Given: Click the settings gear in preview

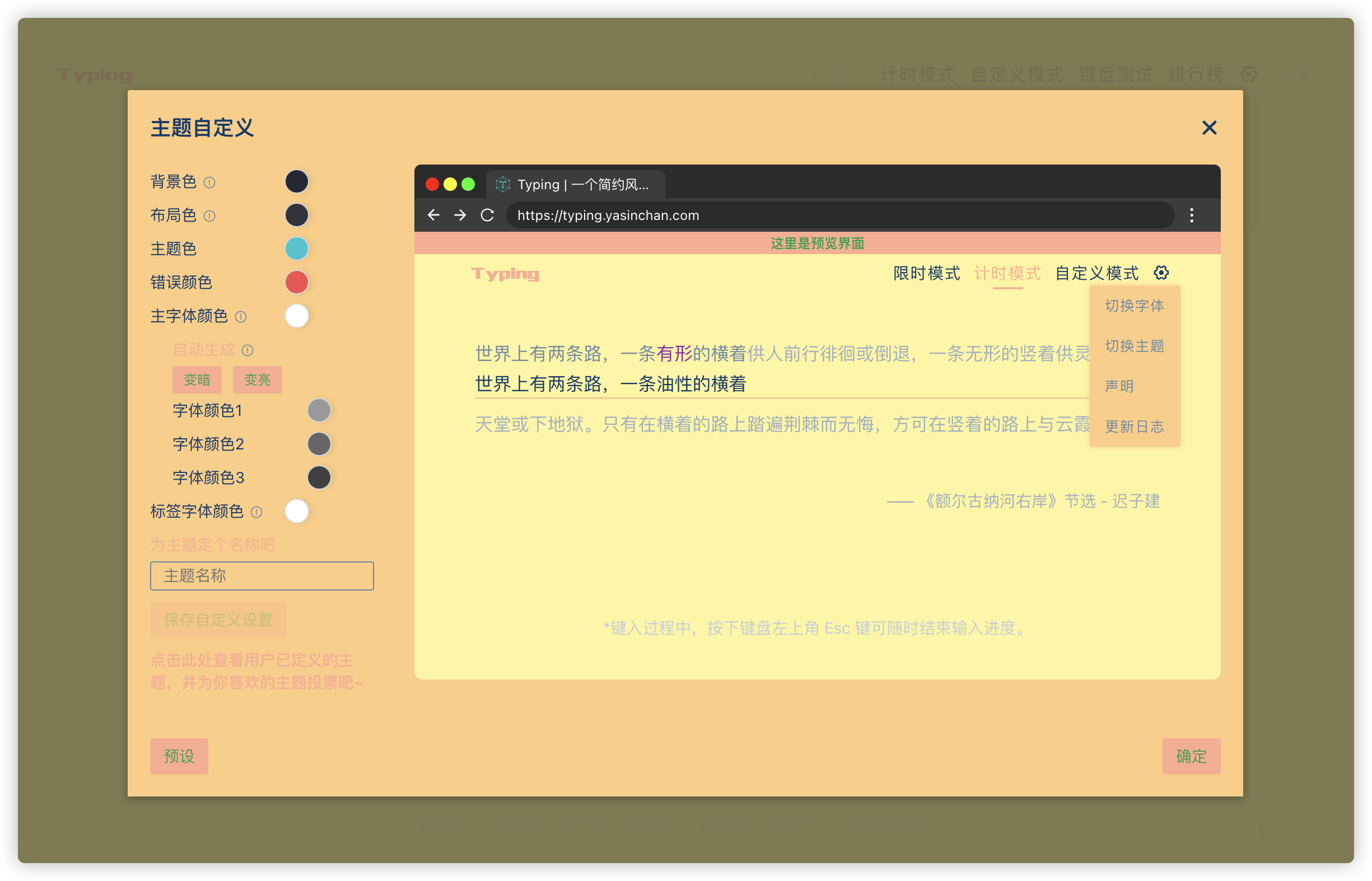Looking at the screenshot, I should 1161,273.
